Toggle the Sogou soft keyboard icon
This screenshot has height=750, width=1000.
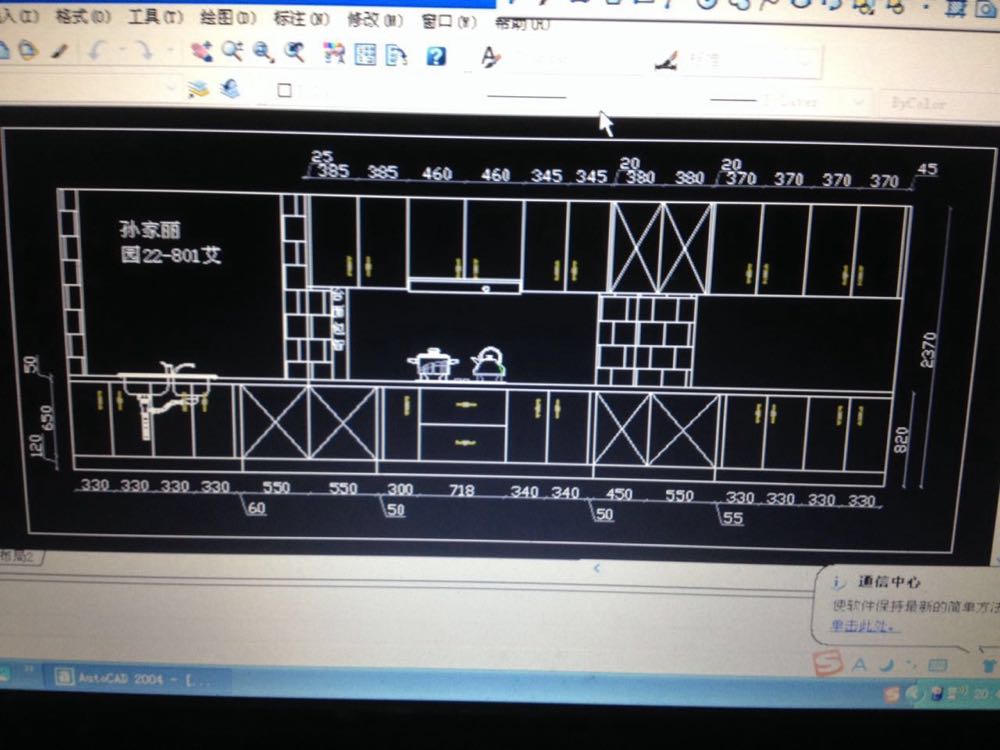[x=938, y=664]
